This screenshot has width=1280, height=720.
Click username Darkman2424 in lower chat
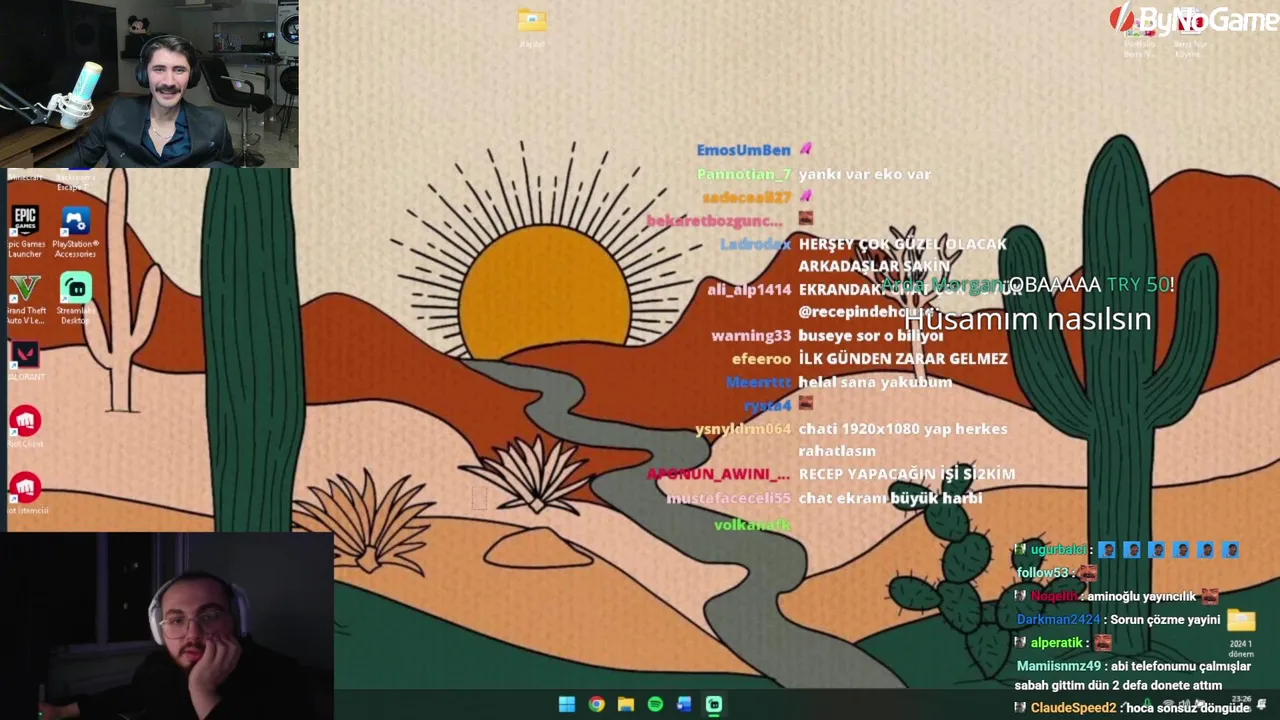tap(1058, 620)
